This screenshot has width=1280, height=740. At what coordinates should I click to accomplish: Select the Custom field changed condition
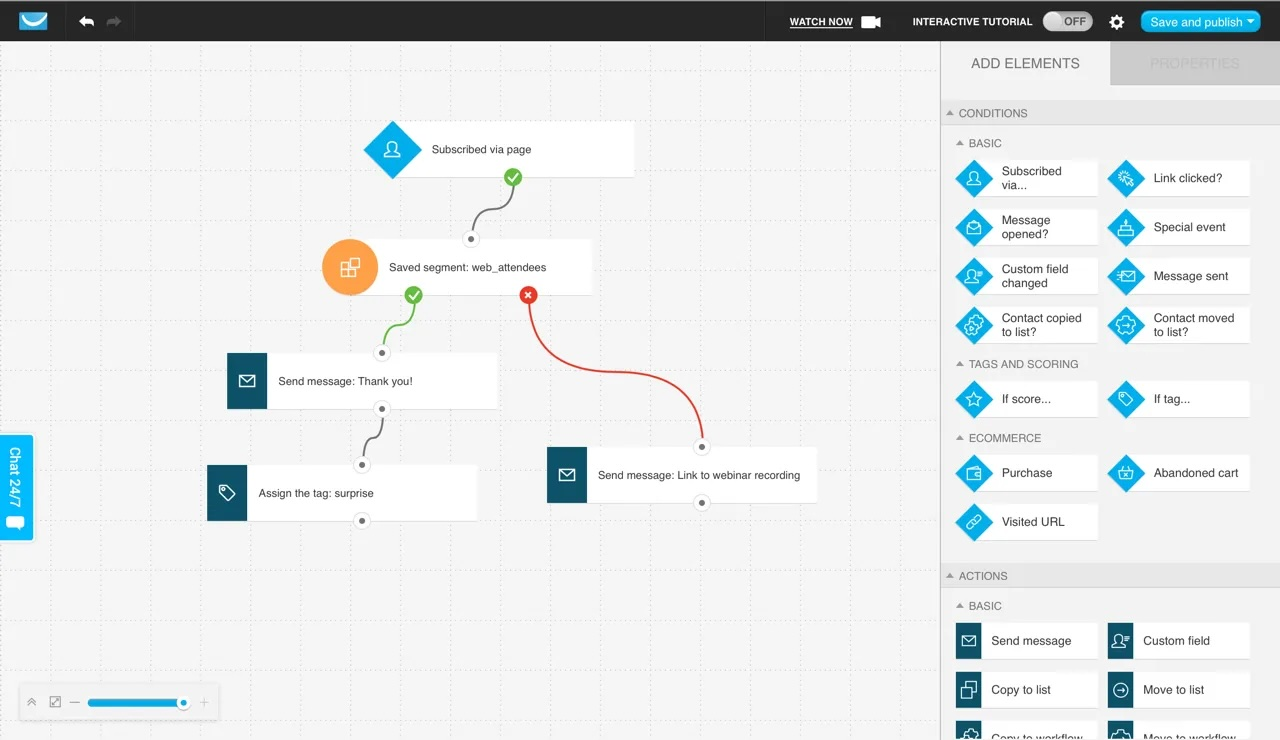(x=1026, y=276)
